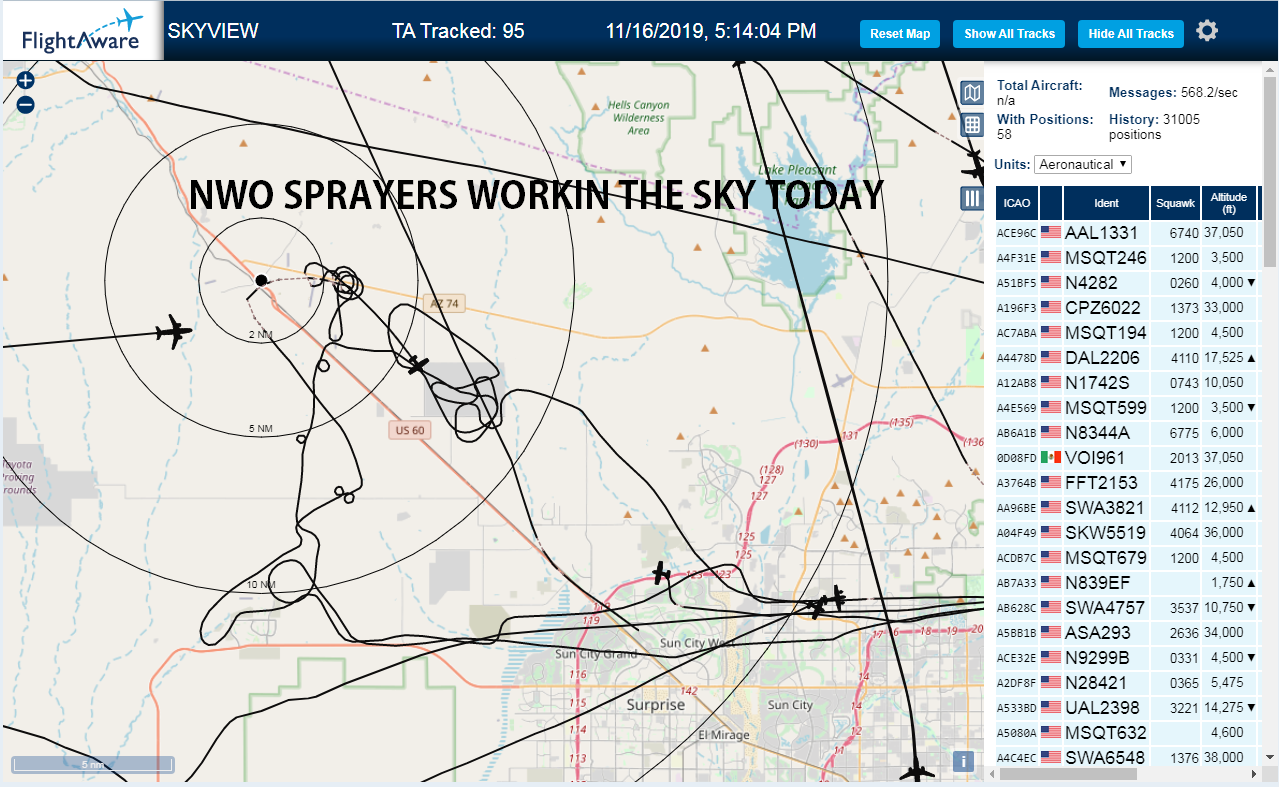The height and width of the screenshot is (787, 1279).
Task: Sort table by Squawk column header
Action: [1175, 203]
